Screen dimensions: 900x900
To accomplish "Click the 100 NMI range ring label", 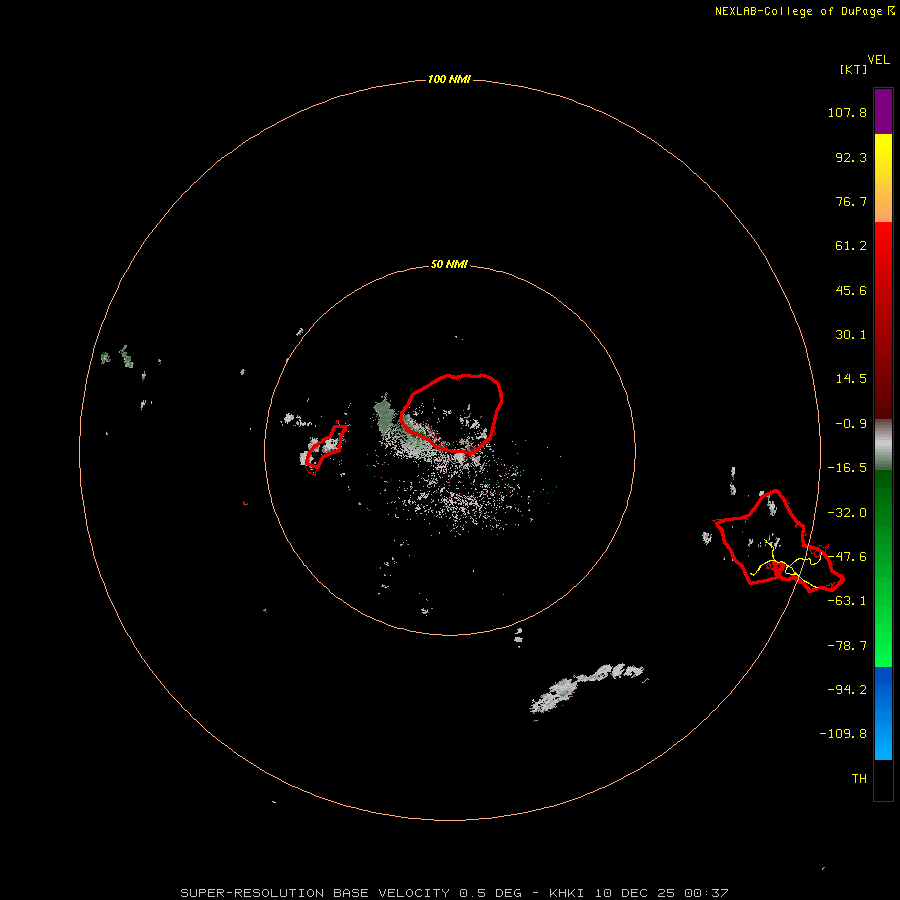I will point(449,79).
